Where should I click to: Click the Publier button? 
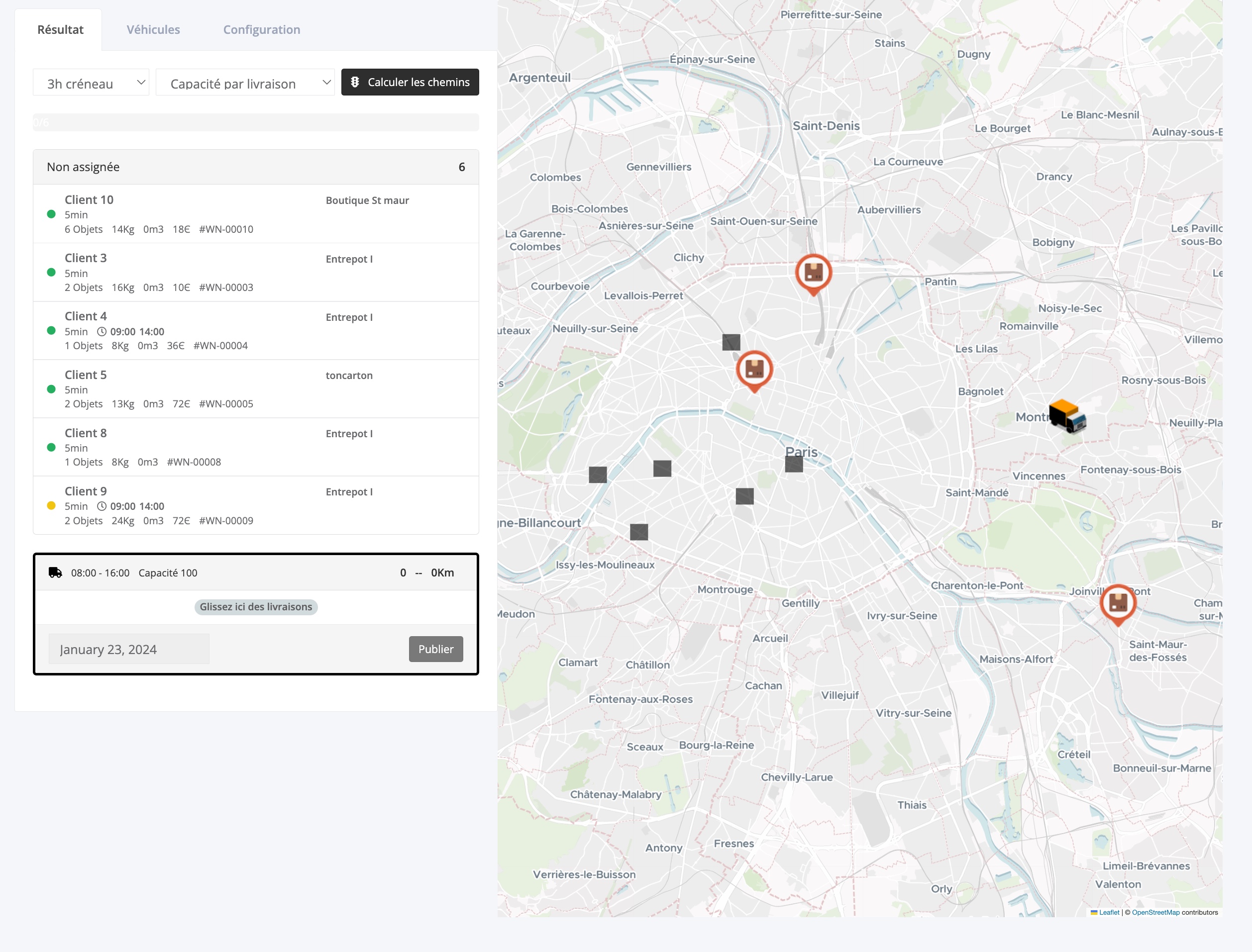click(435, 649)
